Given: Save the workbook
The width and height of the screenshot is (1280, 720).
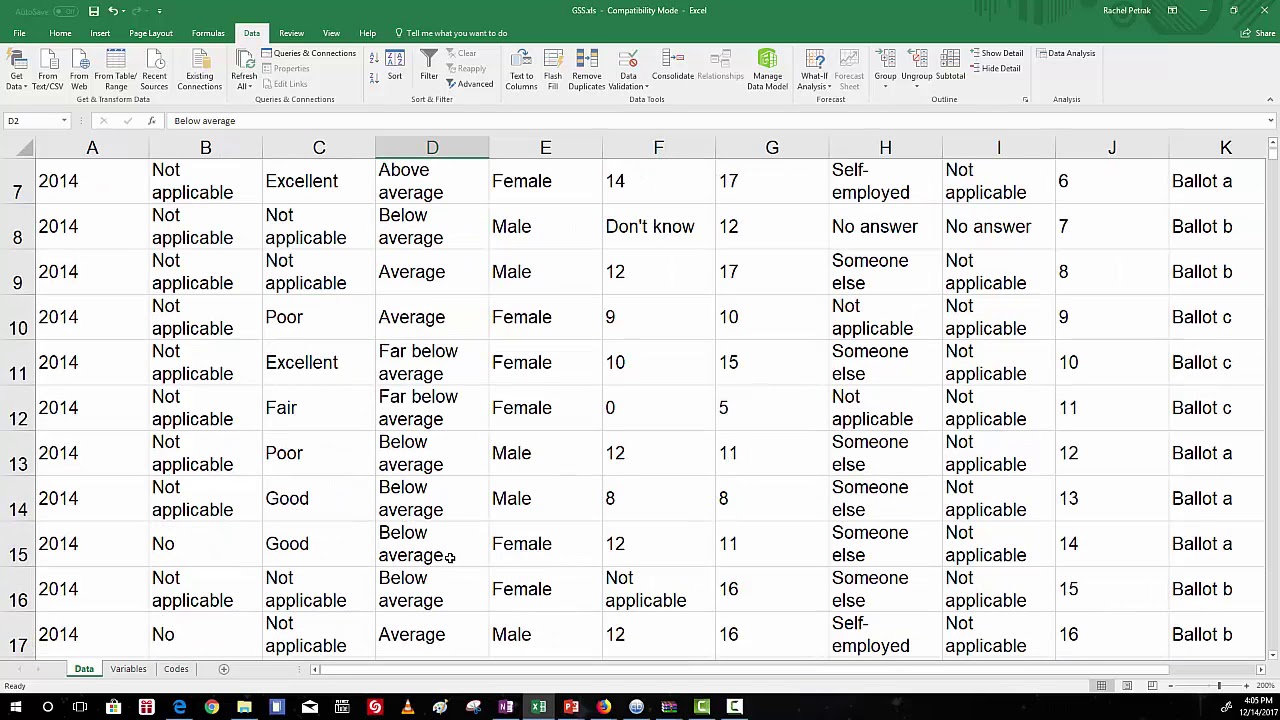Looking at the screenshot, I should 94,11.
